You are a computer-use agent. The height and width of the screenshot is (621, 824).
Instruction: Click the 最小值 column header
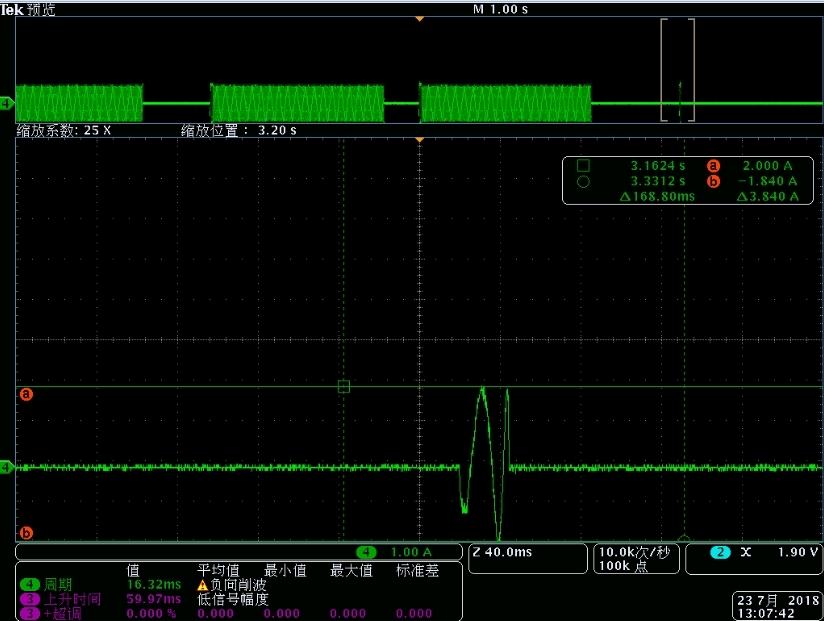coord(285,571)
